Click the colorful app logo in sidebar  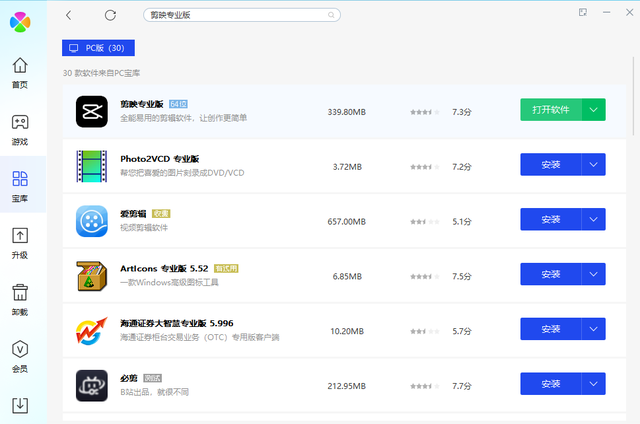[20, 22]
